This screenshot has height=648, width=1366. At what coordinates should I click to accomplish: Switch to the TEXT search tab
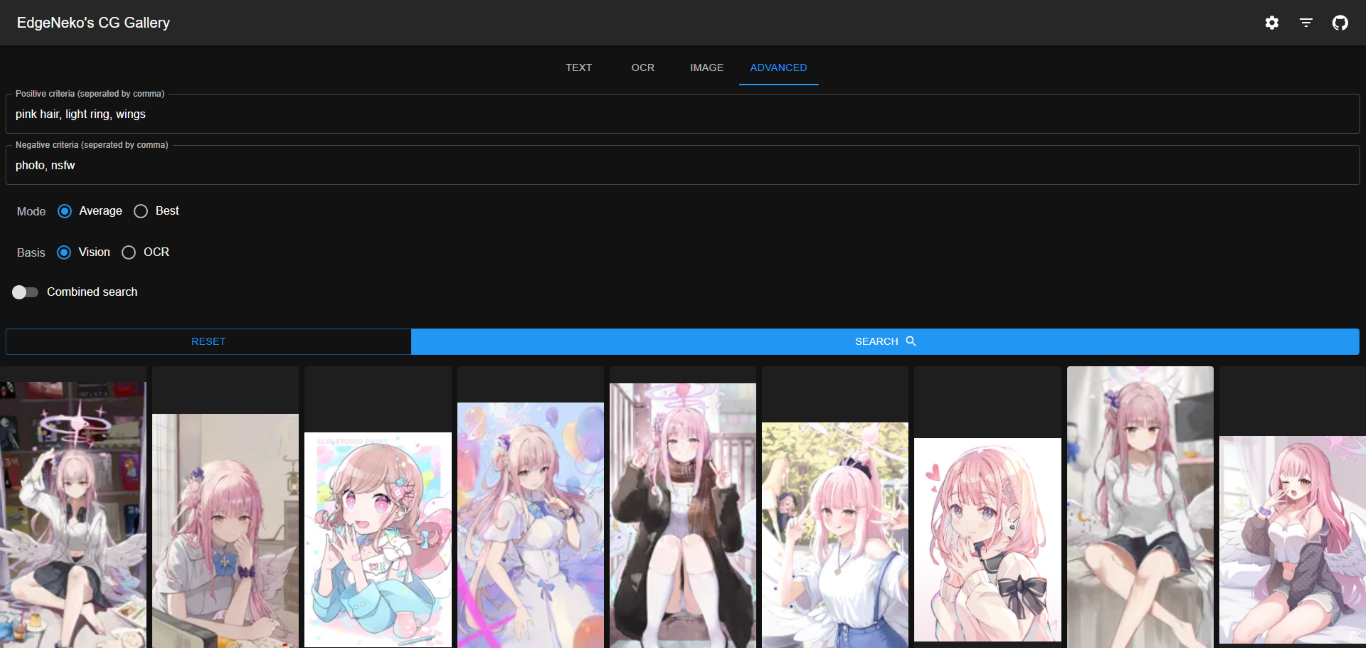click(579, 68)
